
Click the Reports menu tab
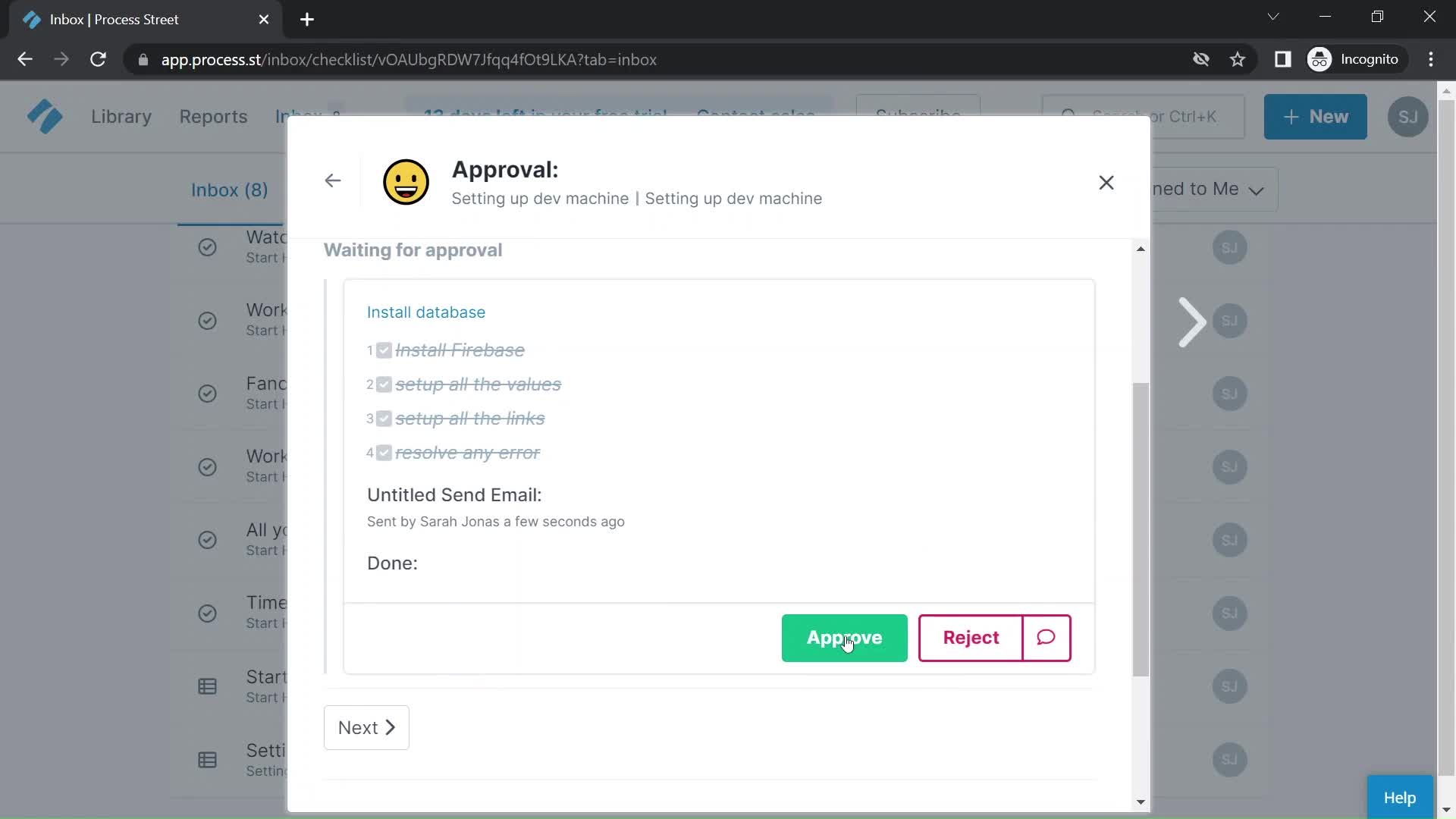(213, 116)
